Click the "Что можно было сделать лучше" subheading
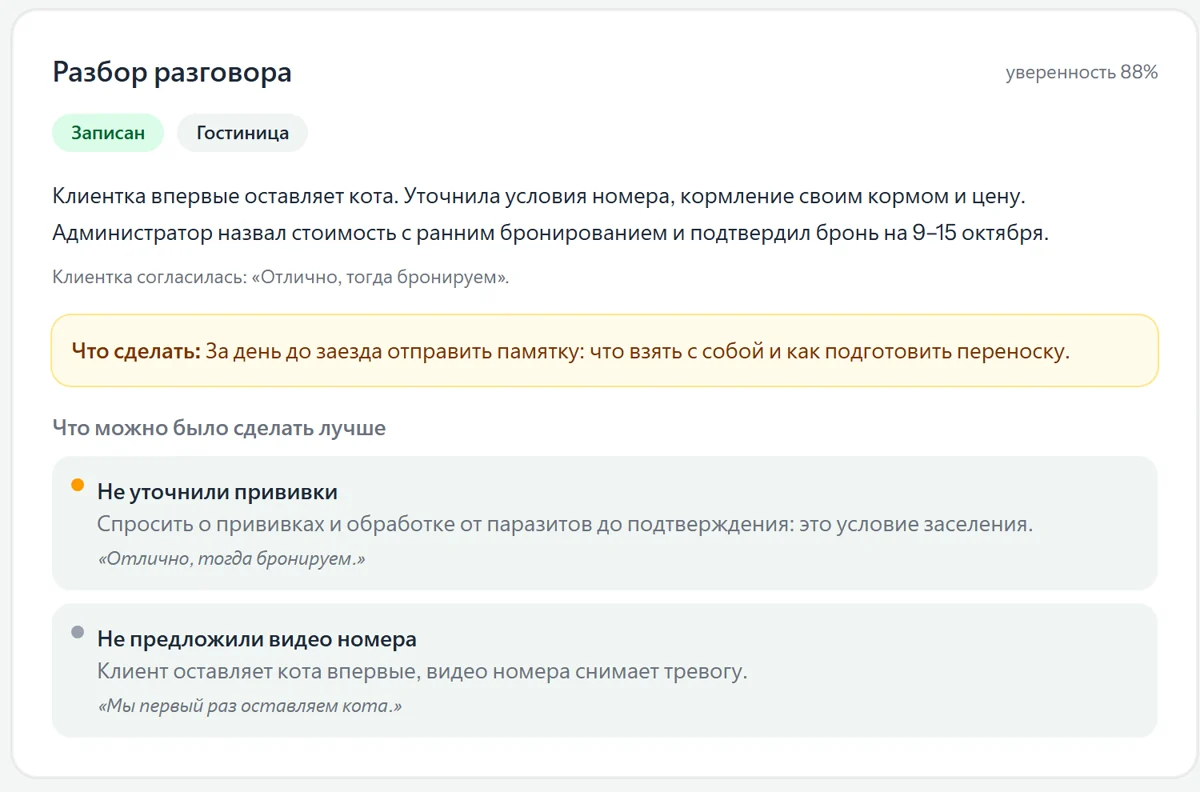Screen dimensions: 1200x792 coord(219,428)
